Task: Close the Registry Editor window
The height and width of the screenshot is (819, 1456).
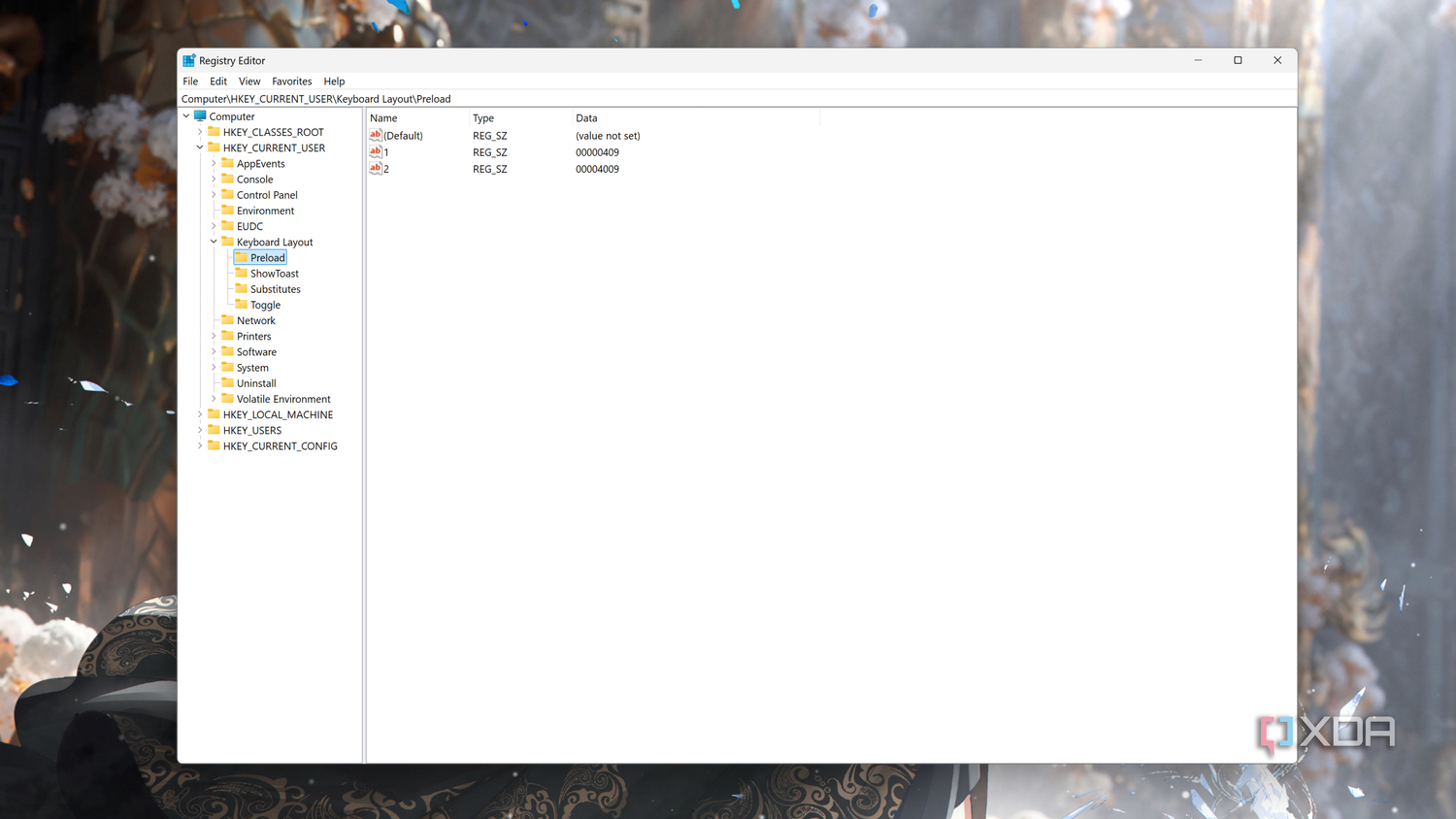Action: [1277, 60]
